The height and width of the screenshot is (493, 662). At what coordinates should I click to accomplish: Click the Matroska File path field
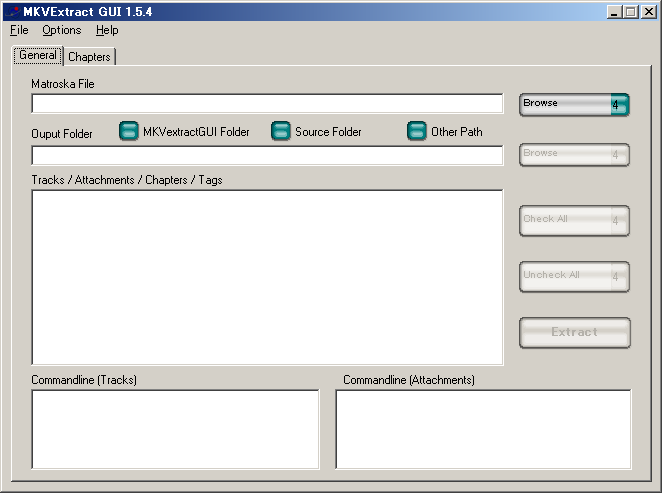point(267,104)
